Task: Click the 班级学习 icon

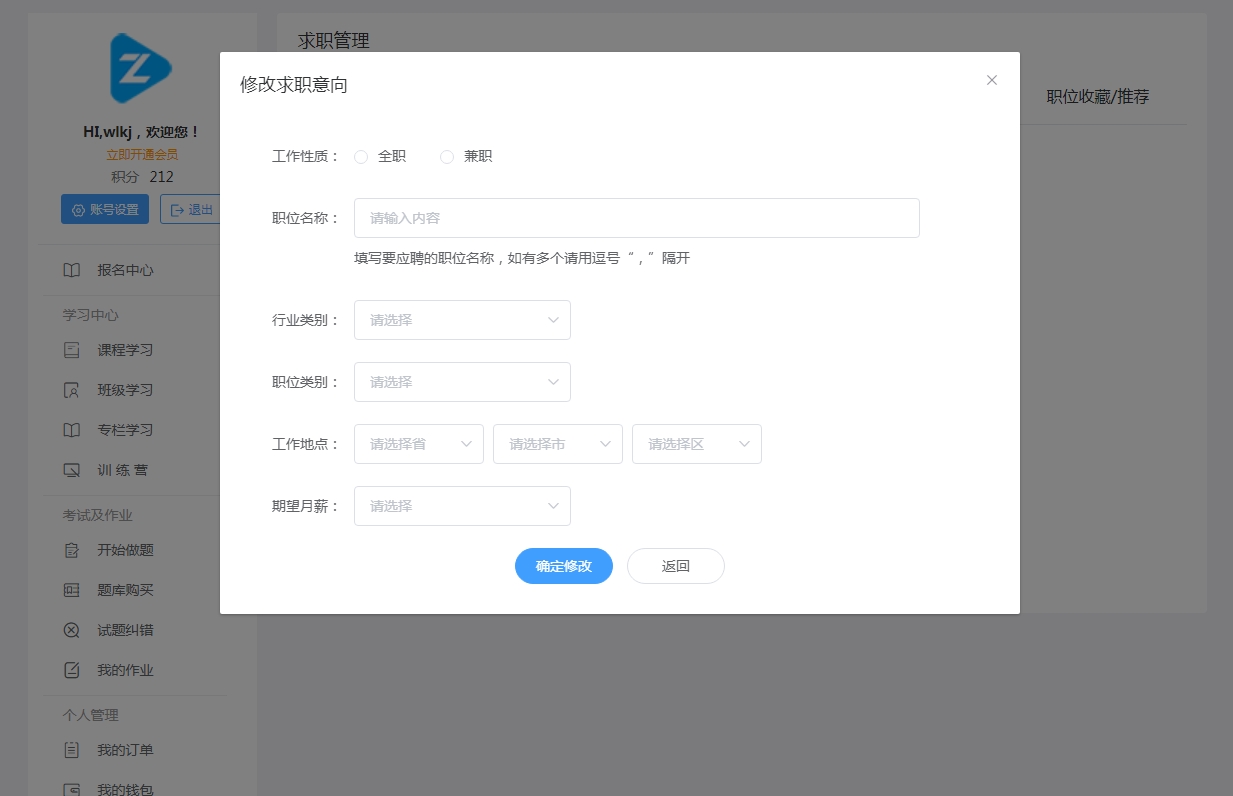Action: tap(71, 390)
